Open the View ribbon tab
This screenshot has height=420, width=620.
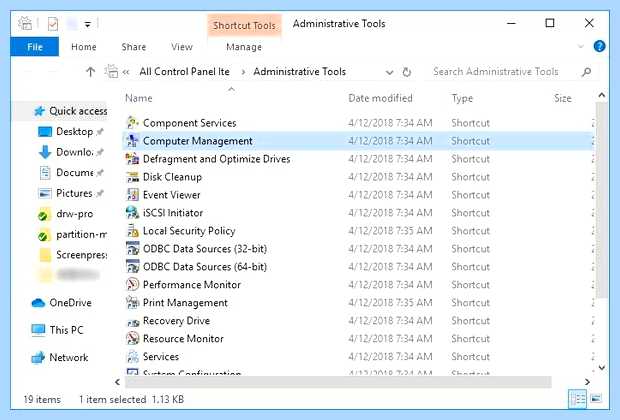[x=182, y=47]
